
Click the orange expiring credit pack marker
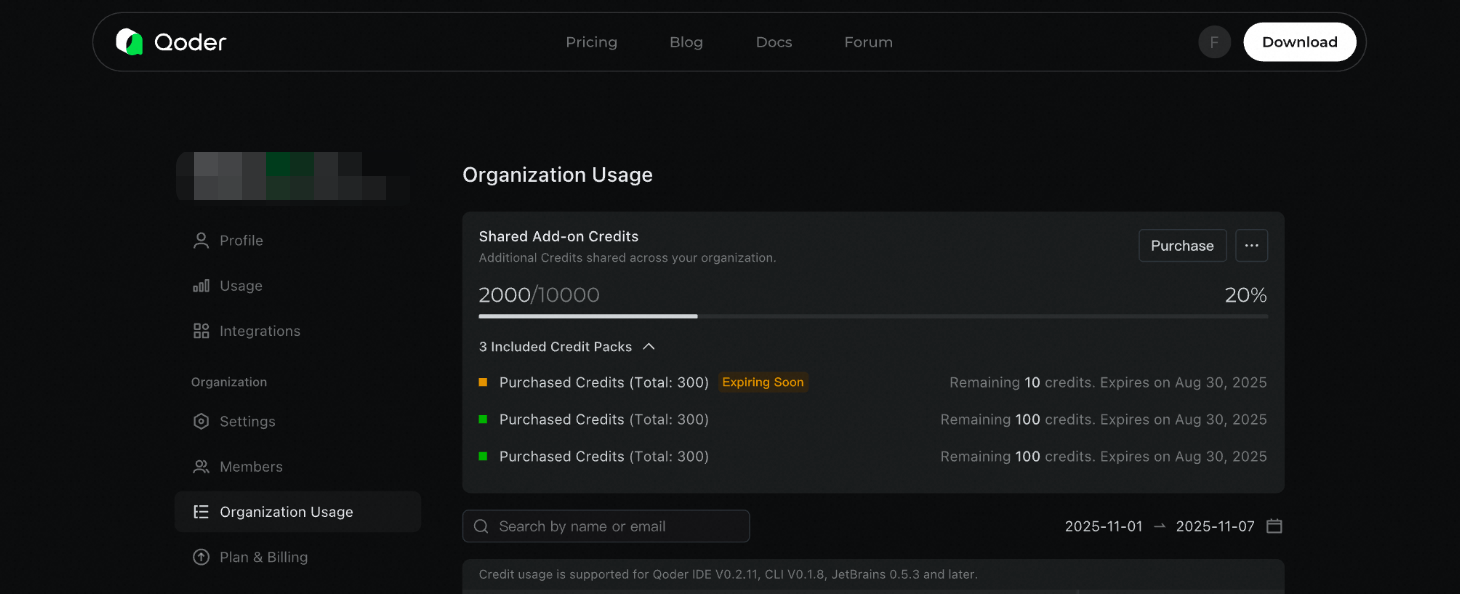(x=483, y=382)
